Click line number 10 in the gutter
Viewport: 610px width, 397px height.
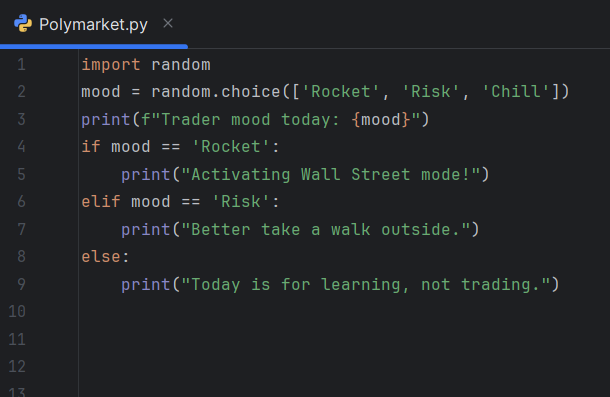point(17,312)
